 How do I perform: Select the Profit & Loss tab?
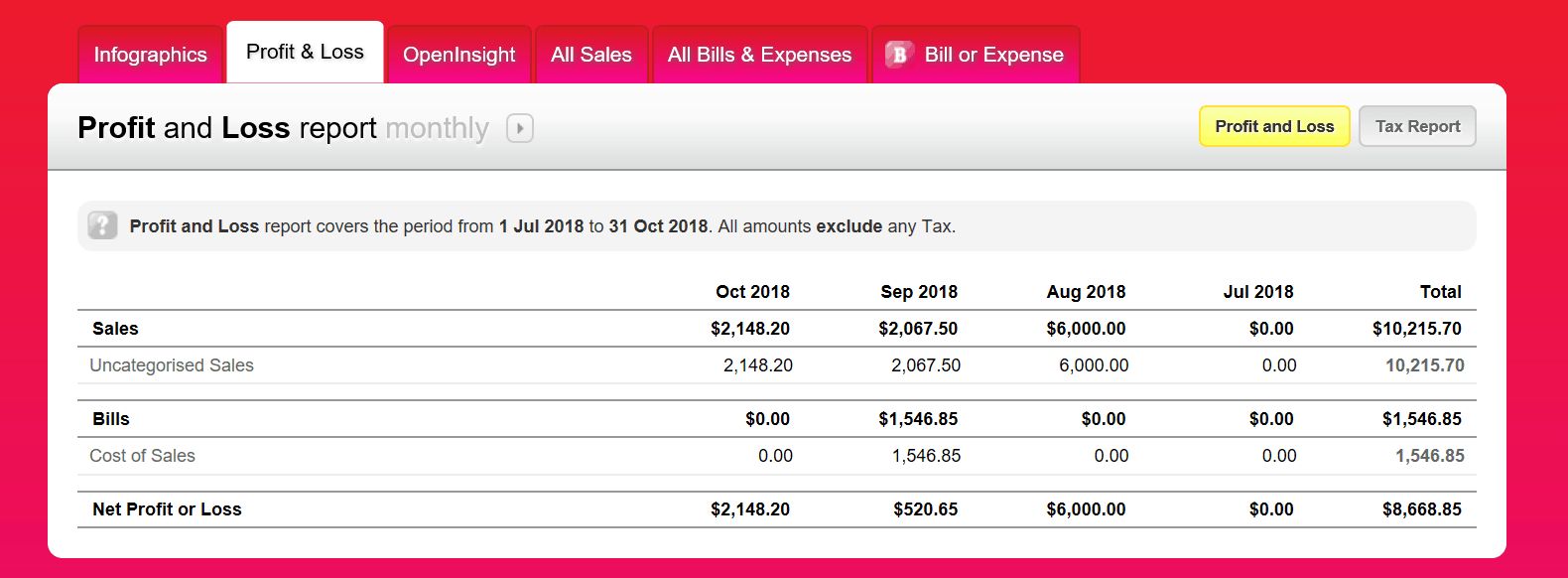click(x=305, y=52)
